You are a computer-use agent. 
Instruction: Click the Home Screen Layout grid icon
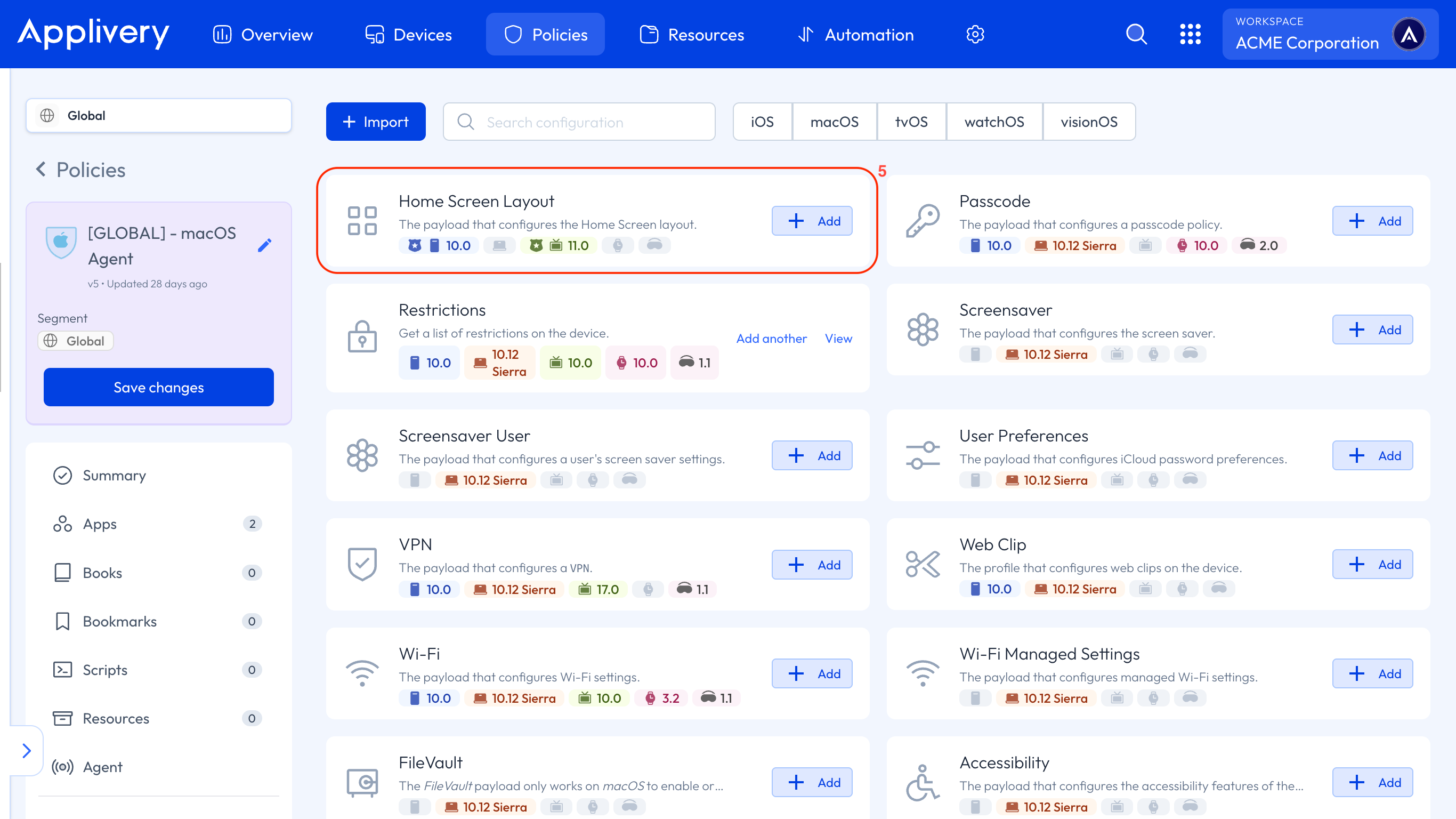pyautogui.click(x=362, y=221)
